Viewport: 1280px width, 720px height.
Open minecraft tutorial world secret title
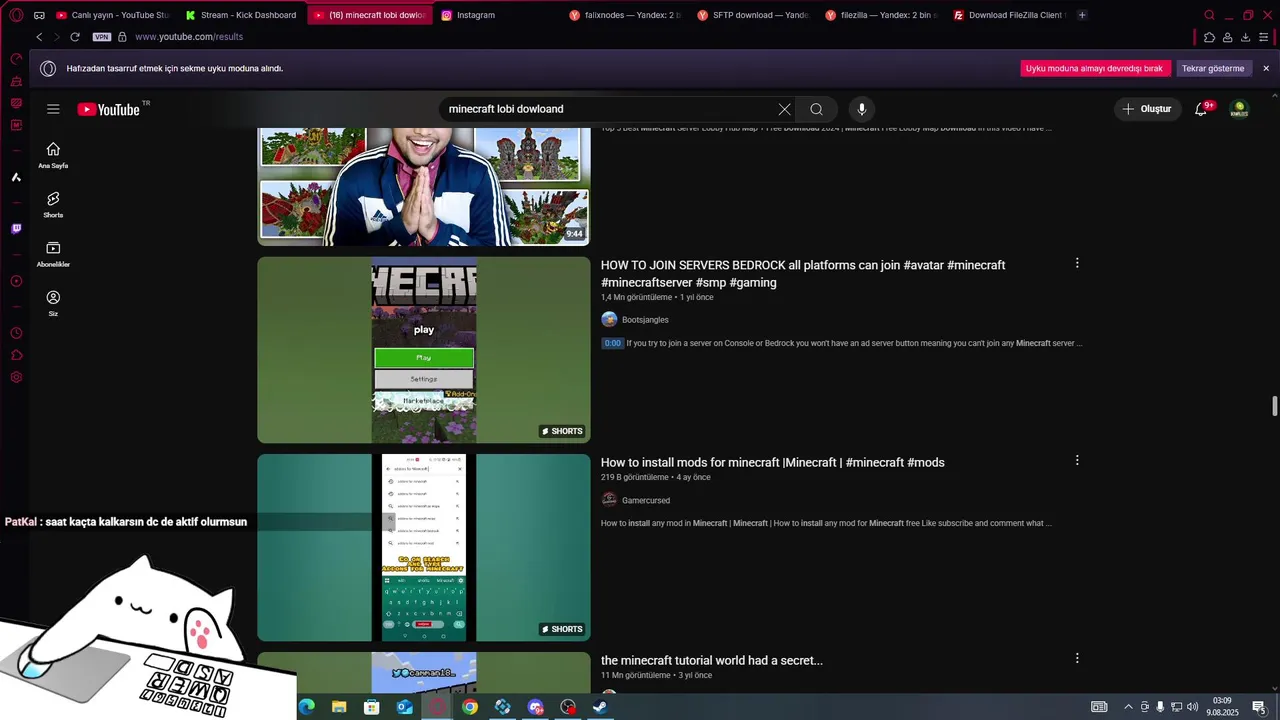(x=712, y=660)
